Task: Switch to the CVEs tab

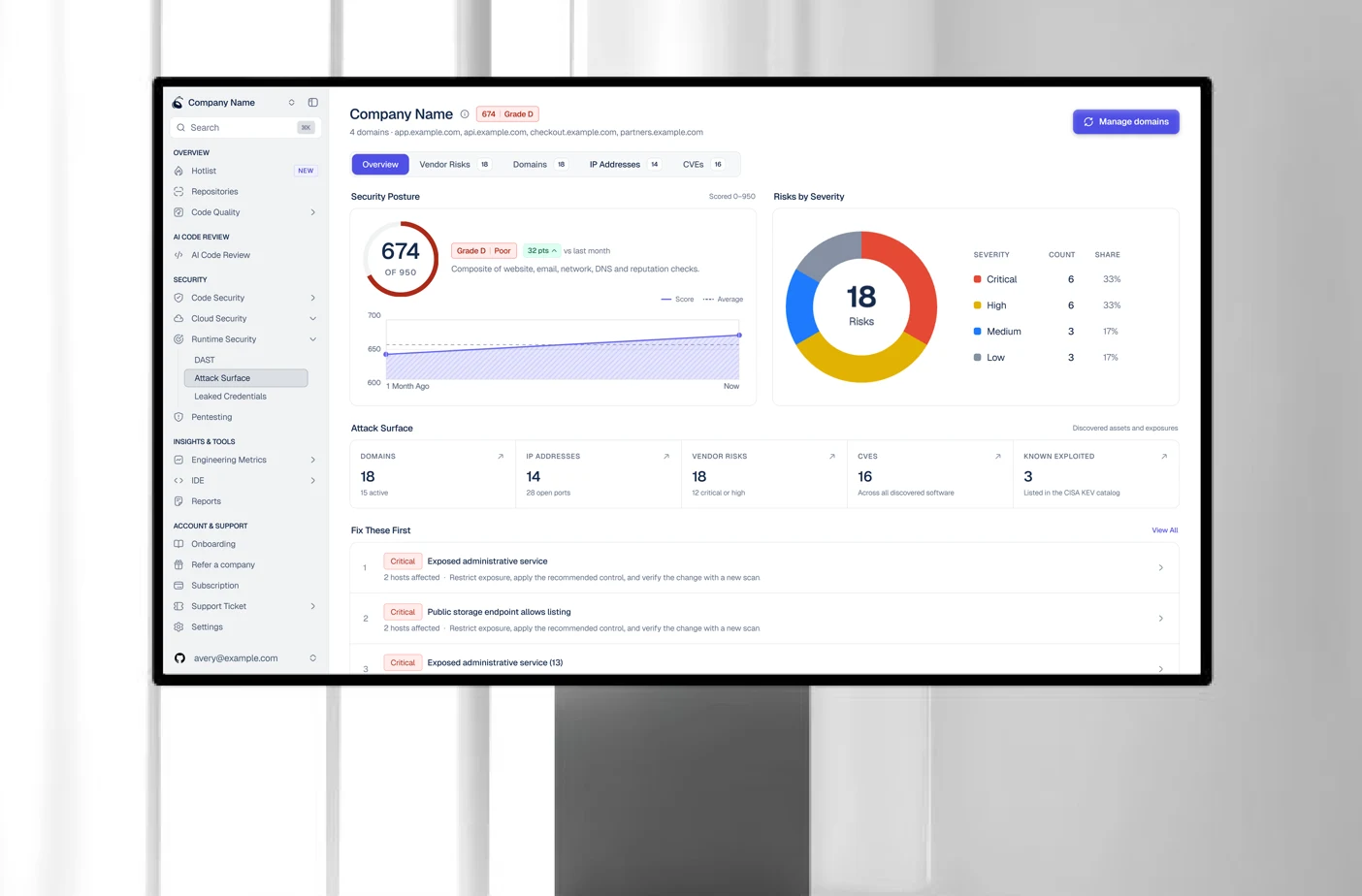Action: coord(703,165)
